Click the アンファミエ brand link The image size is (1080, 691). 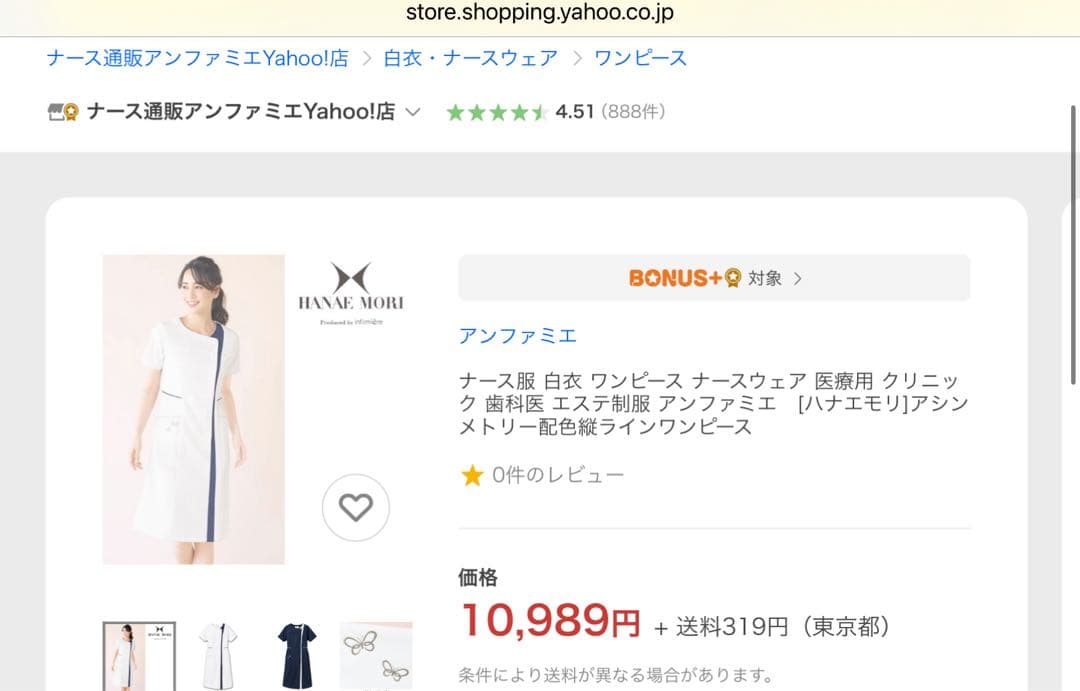[x=517, y=336]
